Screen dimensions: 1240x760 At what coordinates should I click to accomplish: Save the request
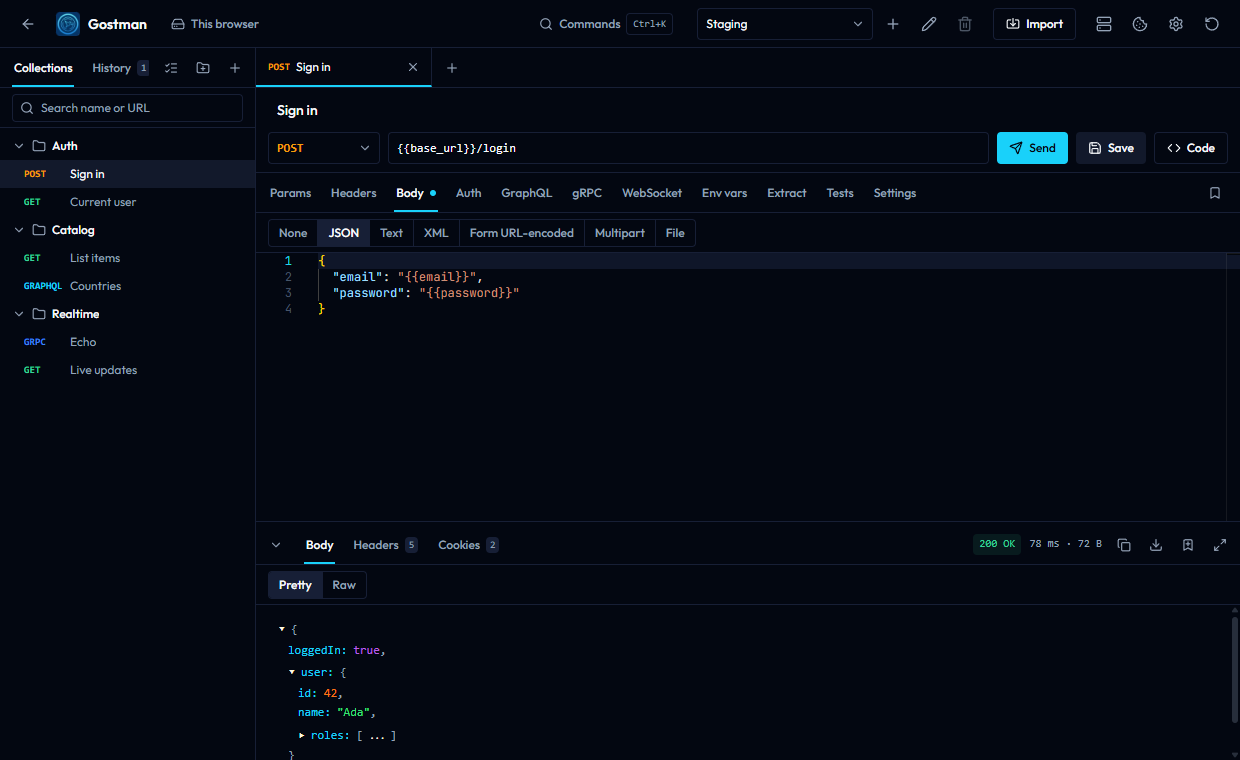coord(1111,148)
